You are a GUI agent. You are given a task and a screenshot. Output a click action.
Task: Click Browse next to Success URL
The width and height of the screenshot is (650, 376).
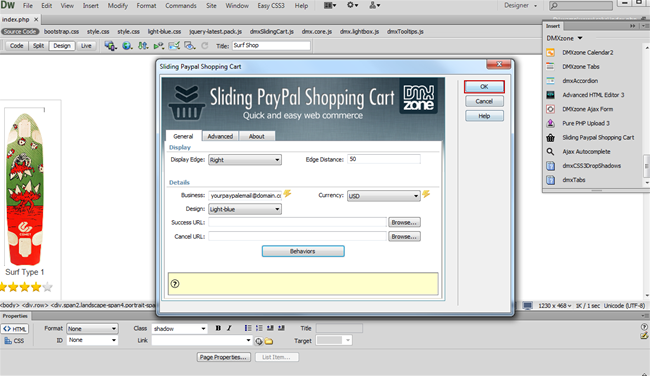(404, 223)
